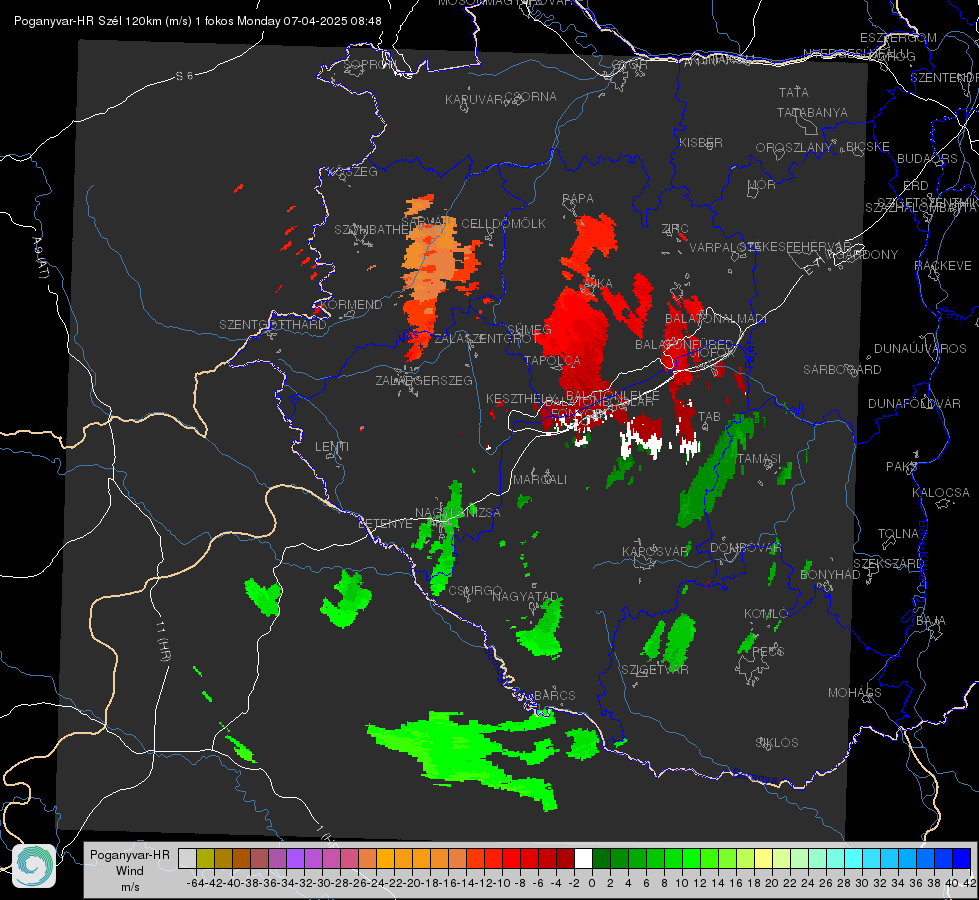
Task: Click the DUNAÚJVAROS city label
Action: [920, 348]
